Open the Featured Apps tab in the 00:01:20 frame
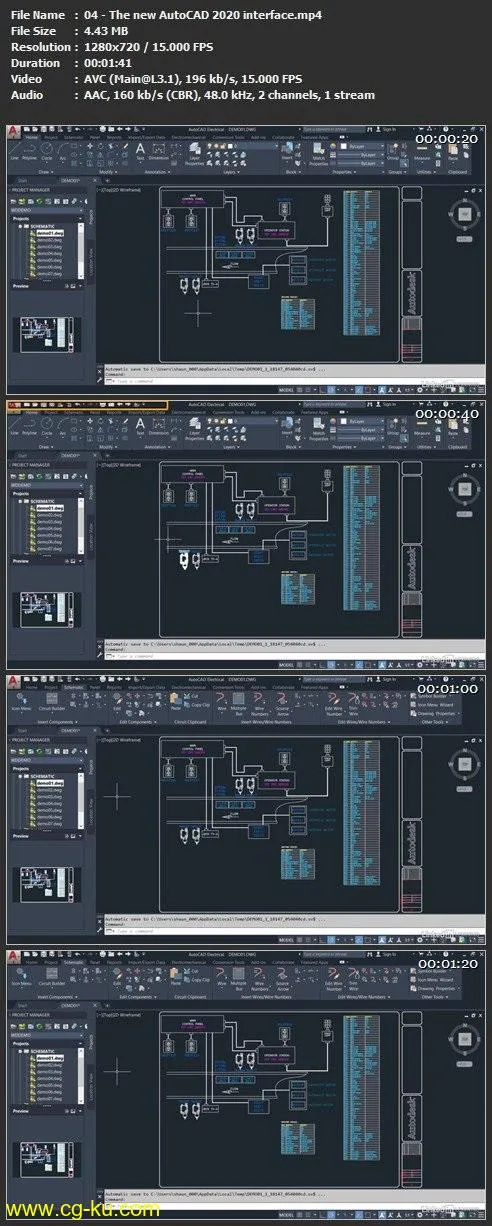Screen dimensions: 492x1226 tap(317, 962)
